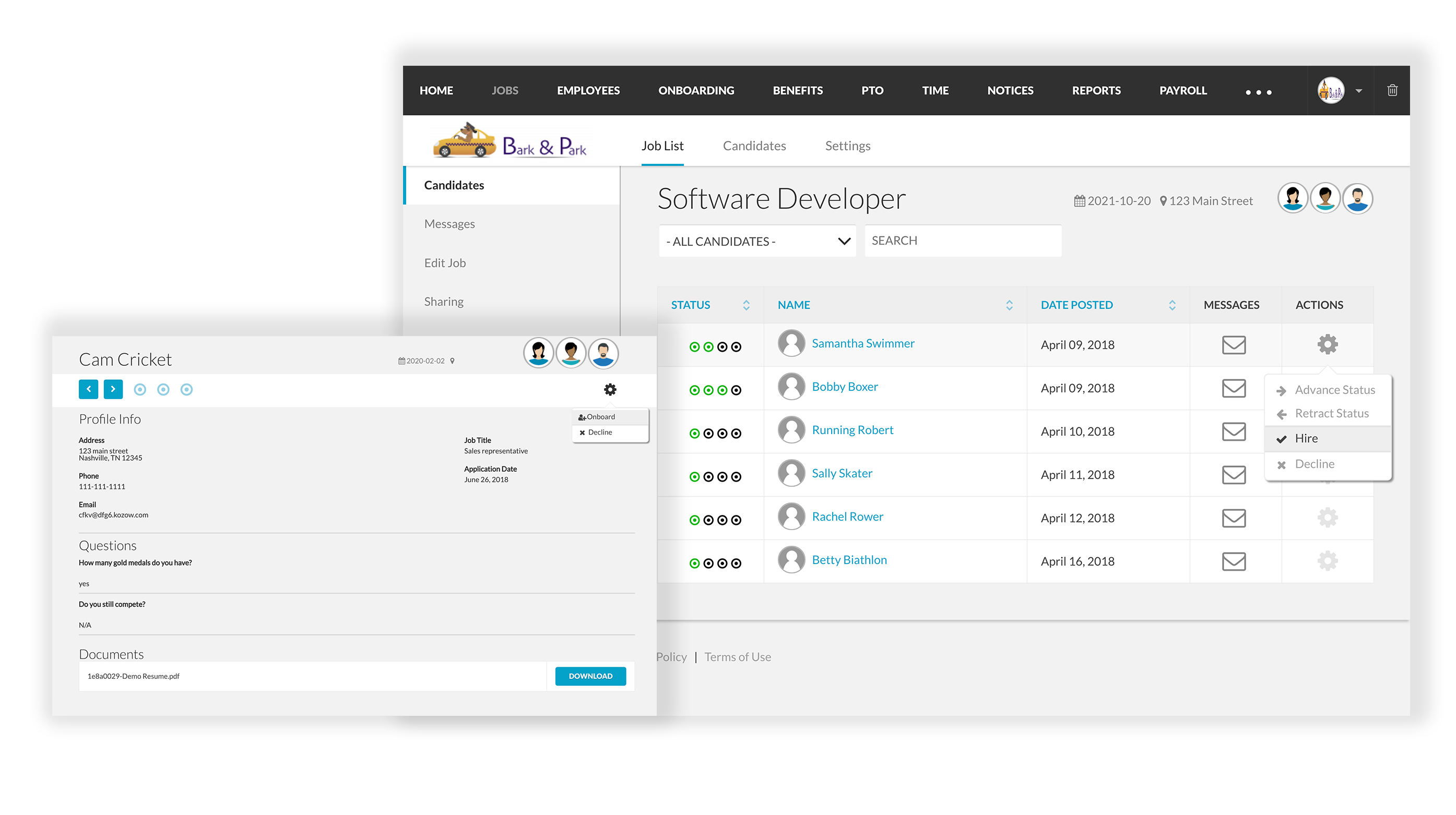The width and height of the screenshot is (1456, 815).
Task: Open Running Robert's candidate profile link
Action: tap(853, 430)
